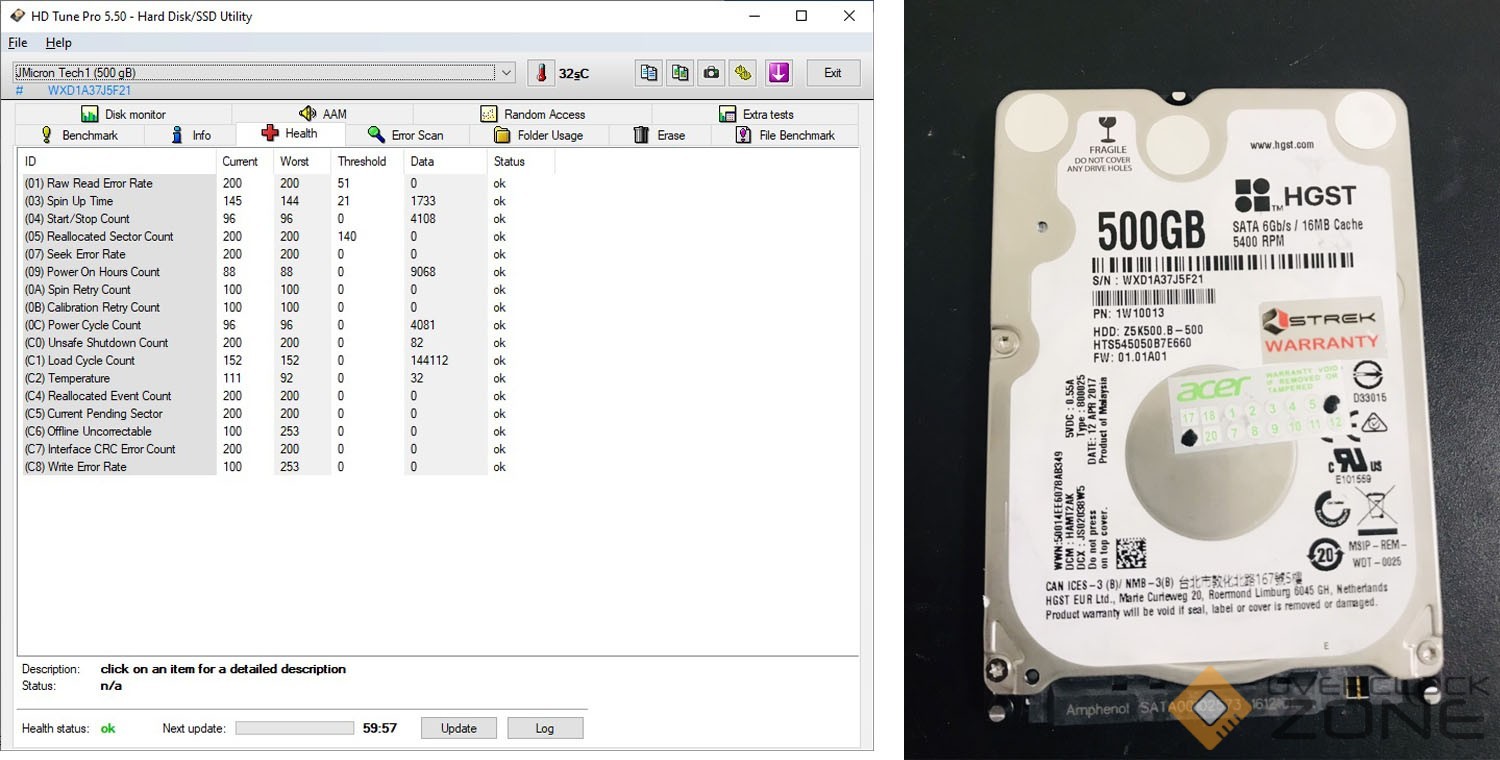Click the Threshold column header
This screenshot has height=760, width=1500.
(x=367, y=161)
